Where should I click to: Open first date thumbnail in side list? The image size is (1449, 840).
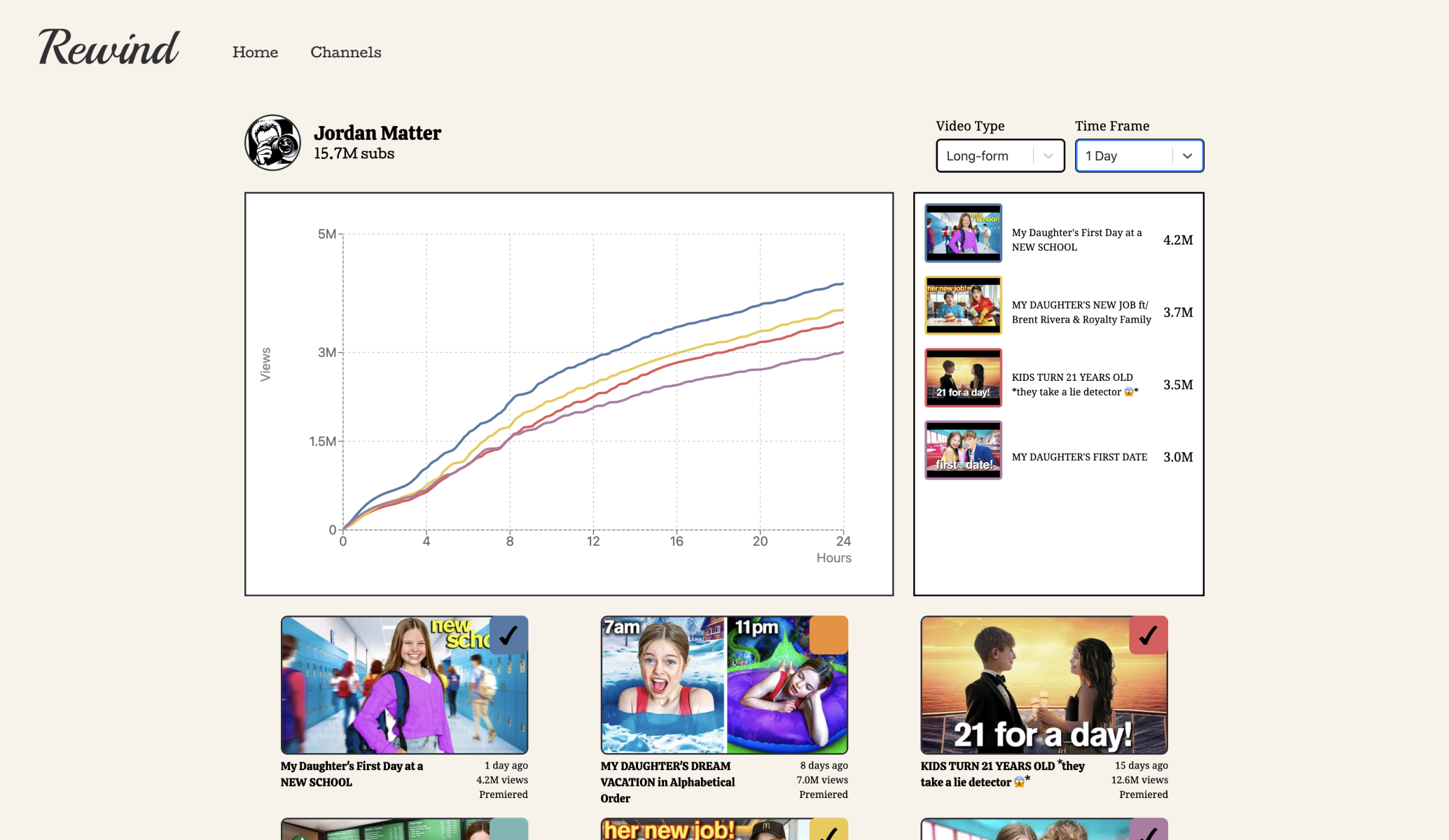point(964,450)
